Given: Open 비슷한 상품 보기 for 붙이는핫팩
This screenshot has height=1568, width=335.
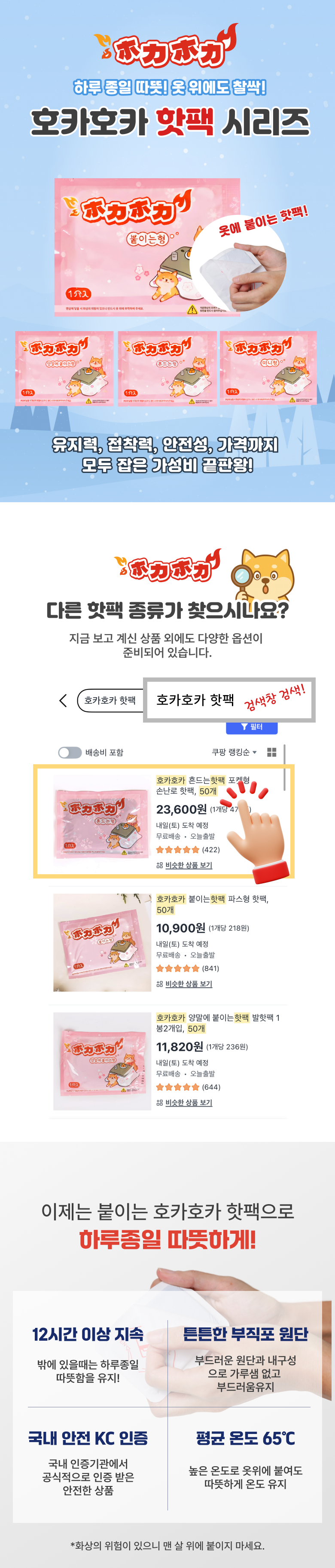Looking at the screenshot, I should 189,984.
